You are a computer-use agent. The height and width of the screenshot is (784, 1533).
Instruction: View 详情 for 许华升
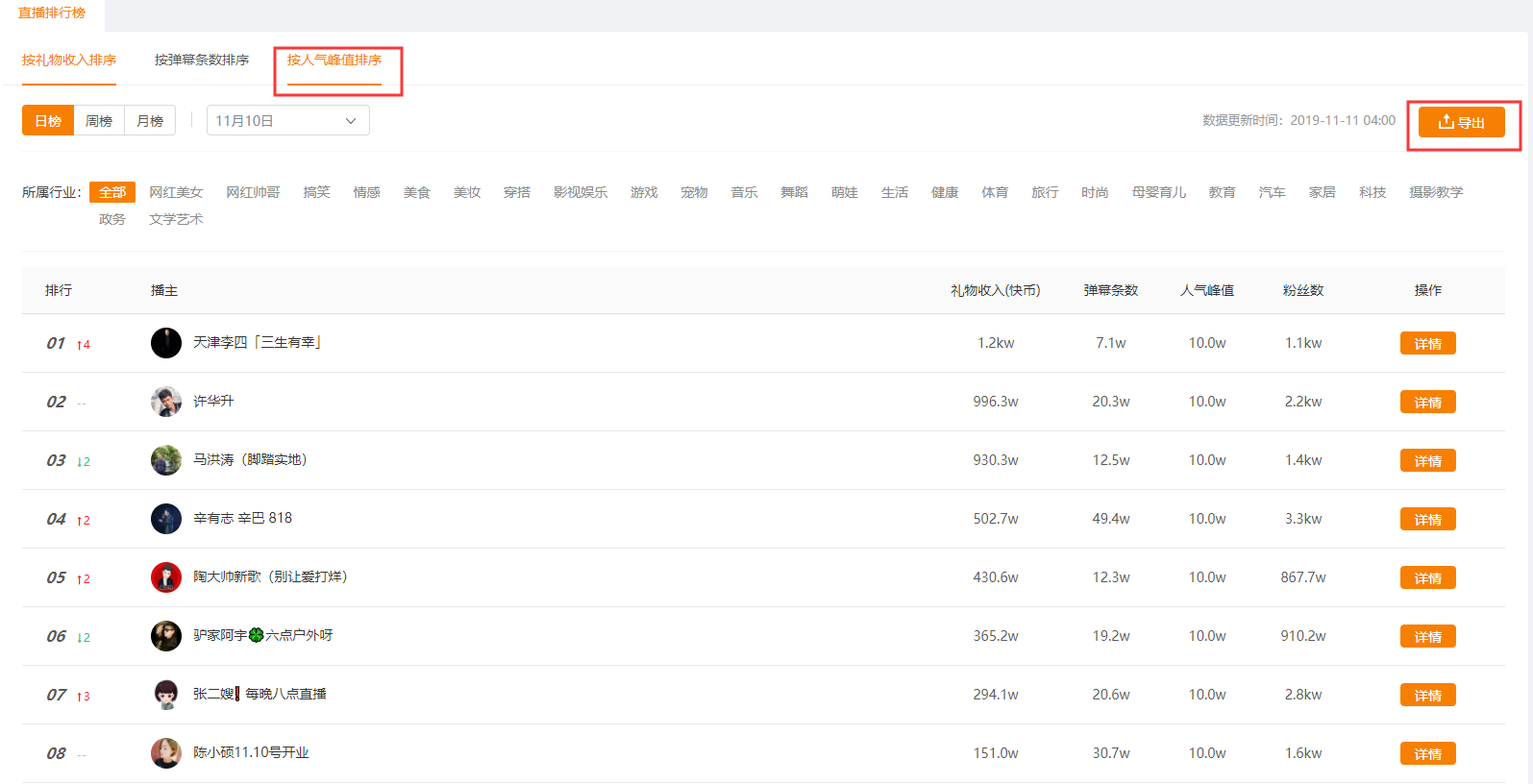pos(1427,403)
